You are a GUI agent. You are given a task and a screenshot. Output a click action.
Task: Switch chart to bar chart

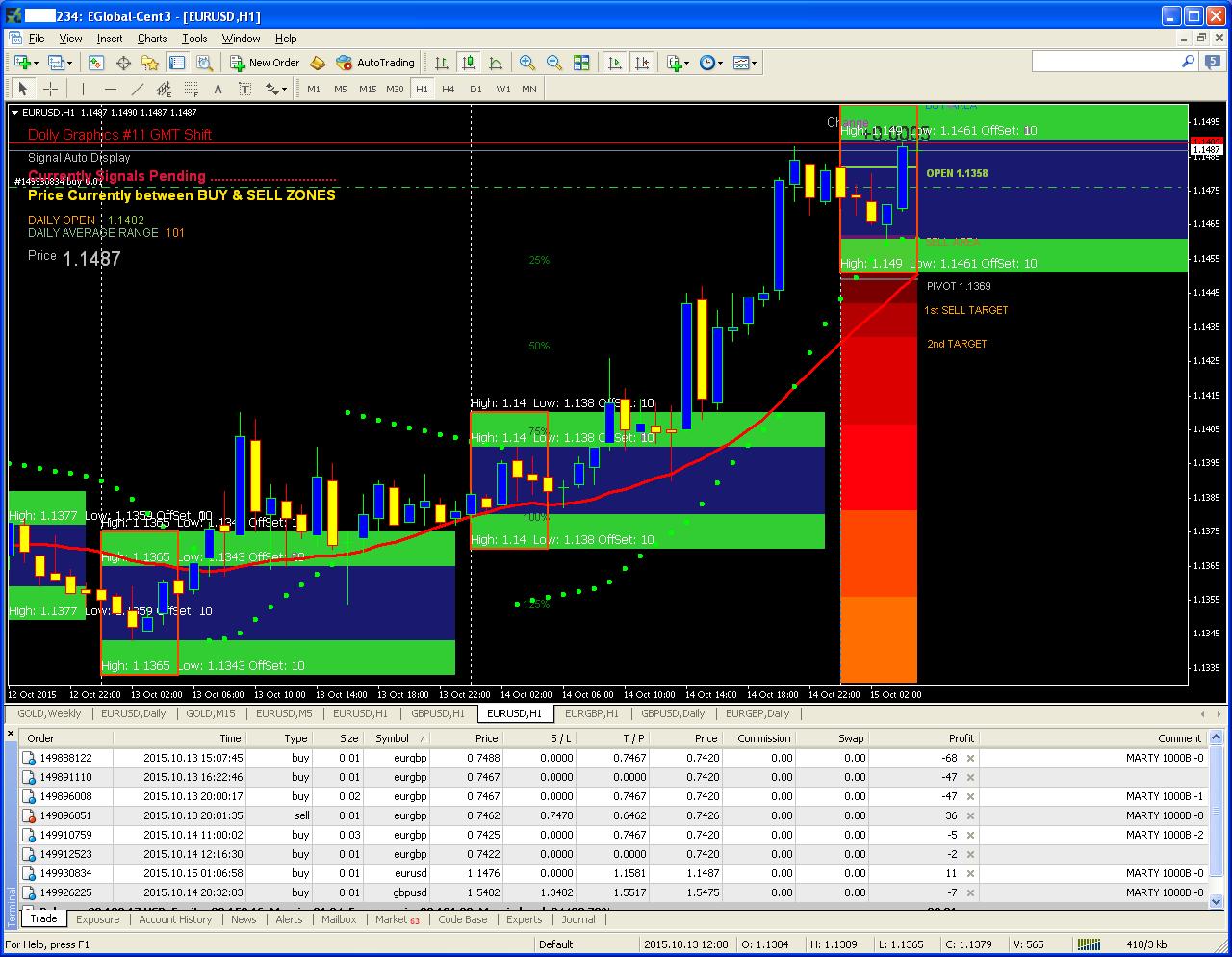click(x=442, y=63)
